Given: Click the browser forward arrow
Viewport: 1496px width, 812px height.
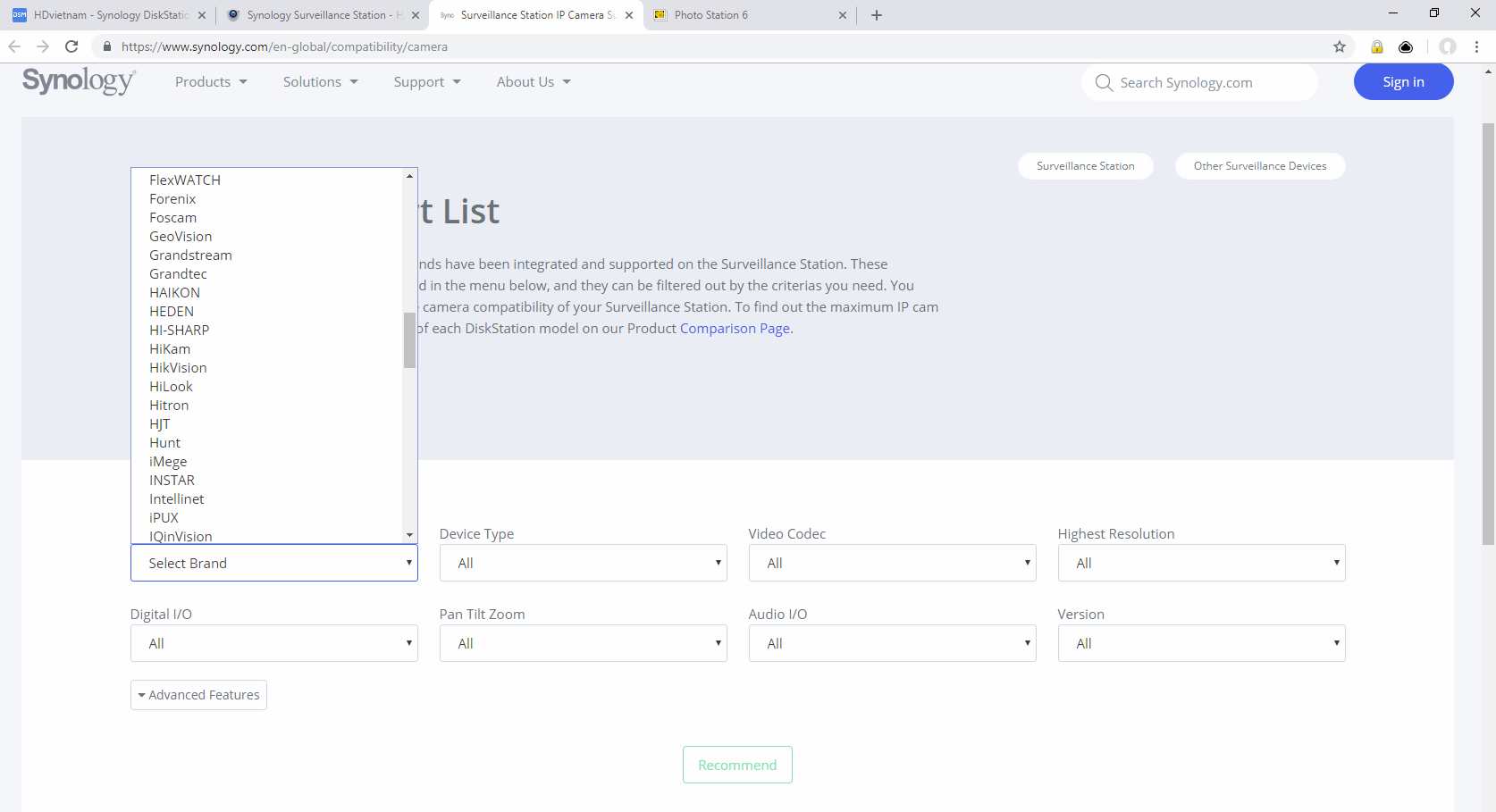Looking at the screenshot, I should (43, 46).
